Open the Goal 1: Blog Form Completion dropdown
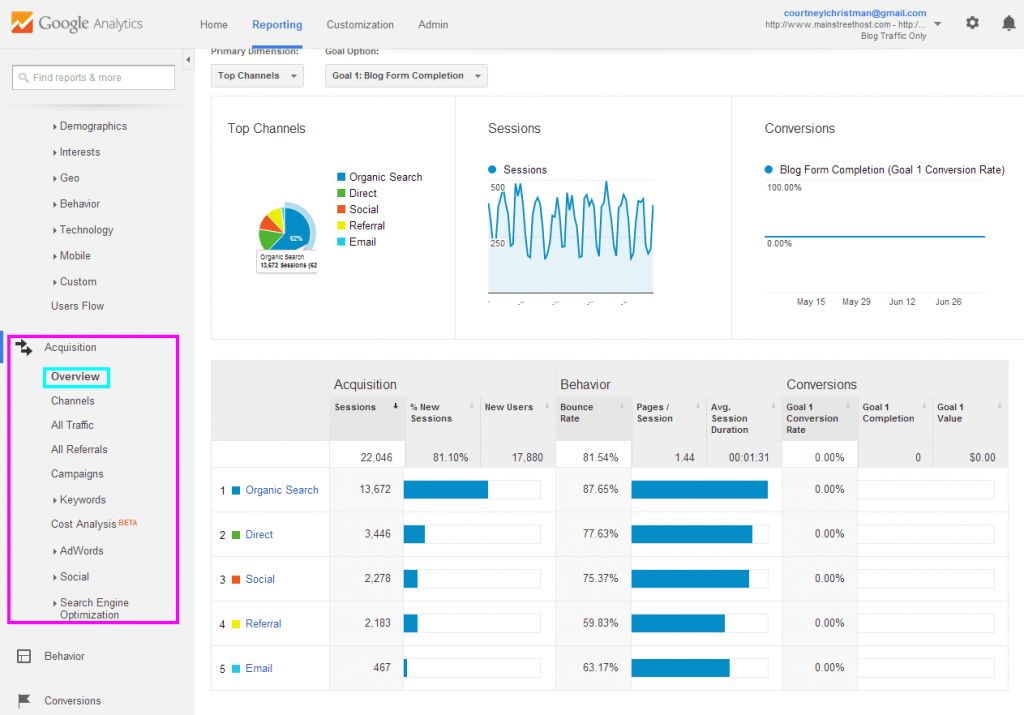Image resolution: width=1024 pixels, height=715 pixels. (x=406, y=75)
